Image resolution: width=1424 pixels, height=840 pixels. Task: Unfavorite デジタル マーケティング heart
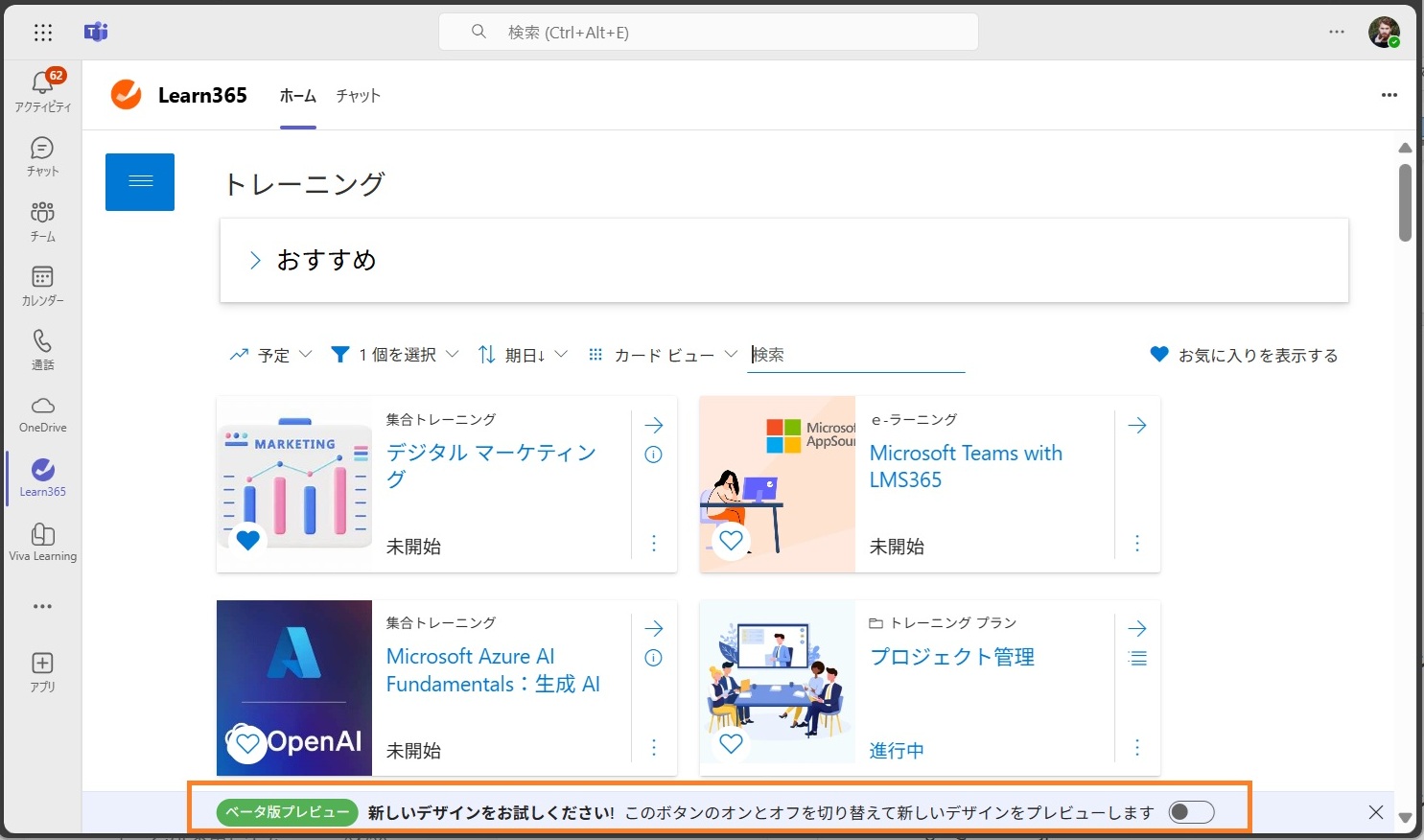point(247,540)
